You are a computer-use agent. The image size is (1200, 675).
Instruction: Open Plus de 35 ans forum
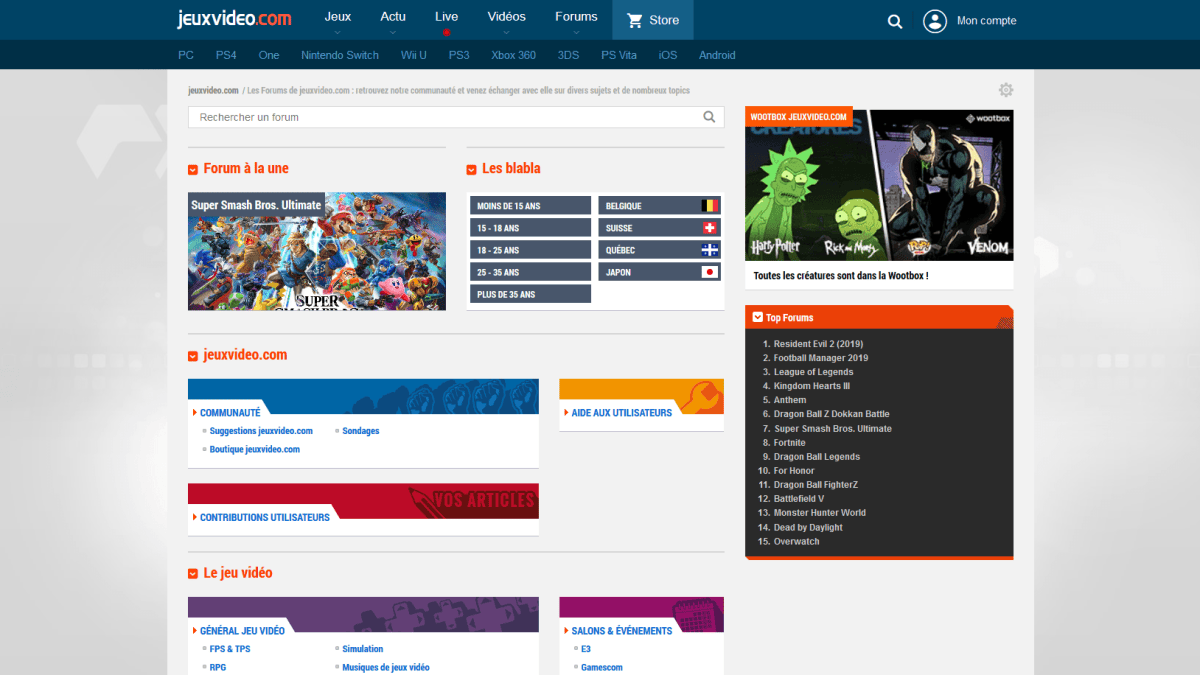pos(531,294)
